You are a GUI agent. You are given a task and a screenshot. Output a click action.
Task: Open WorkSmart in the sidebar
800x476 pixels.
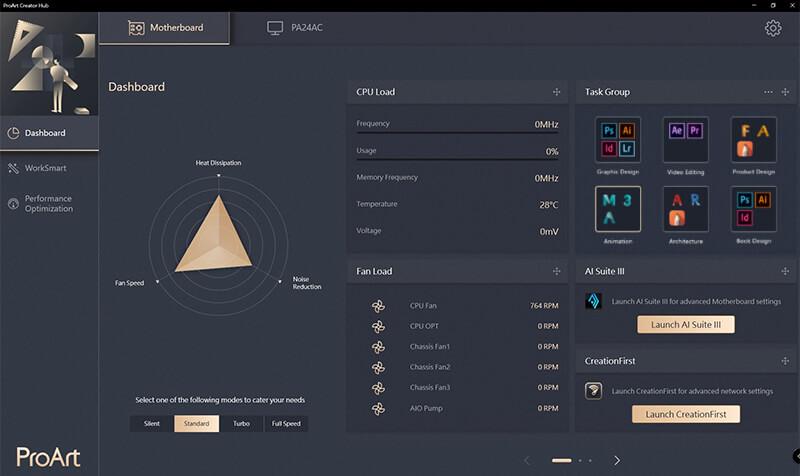pyautogui.click(x=46, y=168)
